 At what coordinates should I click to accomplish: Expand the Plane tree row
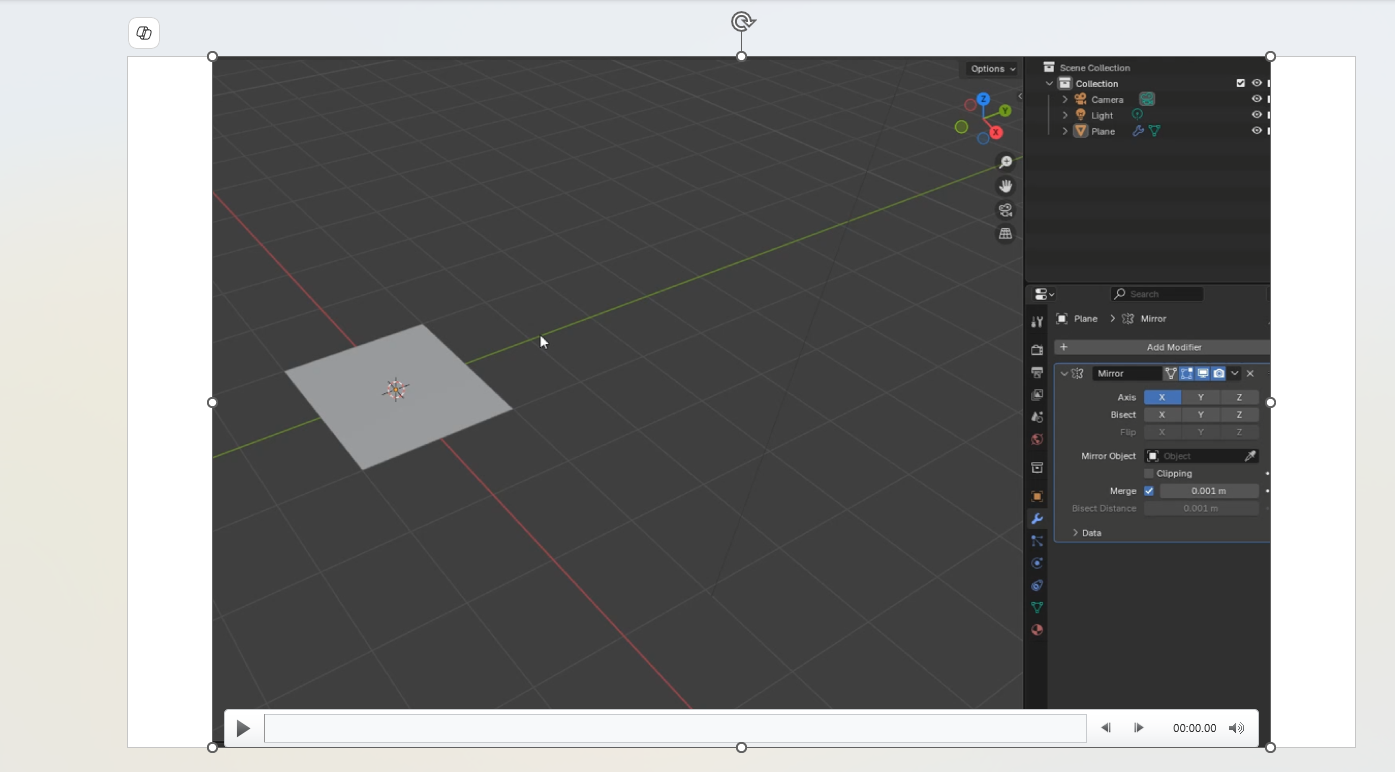tap(1065, 131)
